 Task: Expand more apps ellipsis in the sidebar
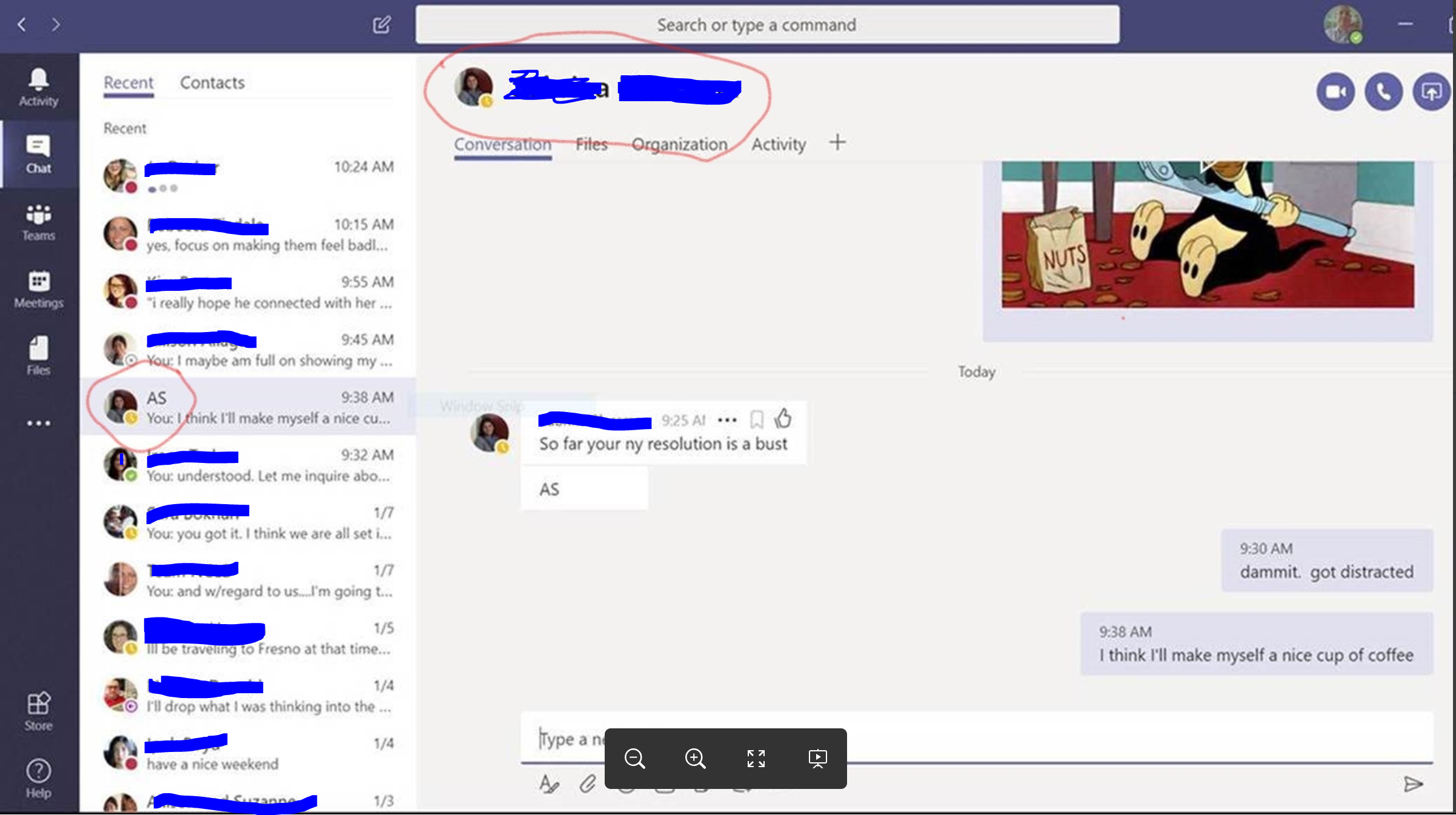tap(38, 424)
